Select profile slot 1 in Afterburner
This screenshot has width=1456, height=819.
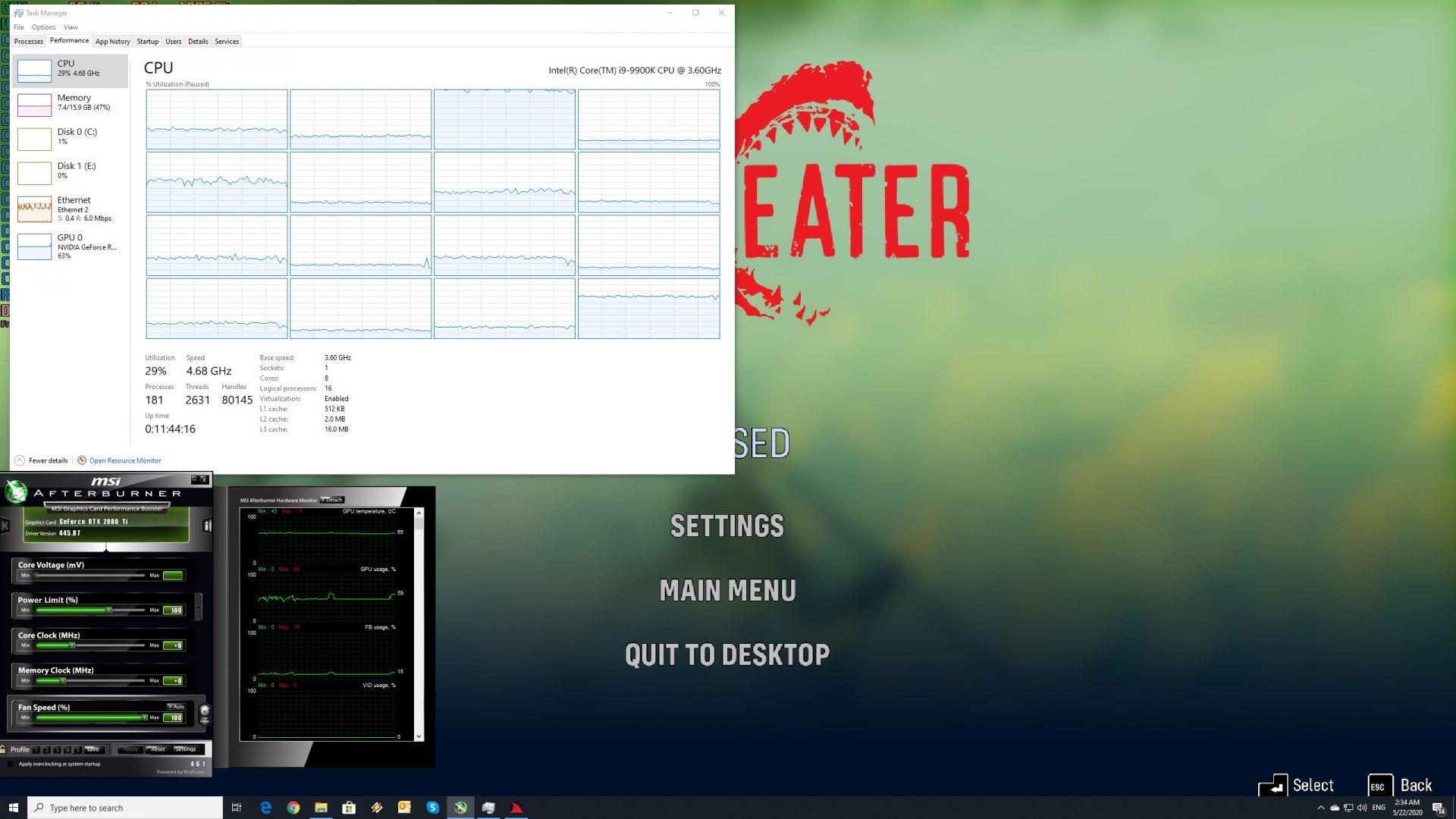coord(36,749)
